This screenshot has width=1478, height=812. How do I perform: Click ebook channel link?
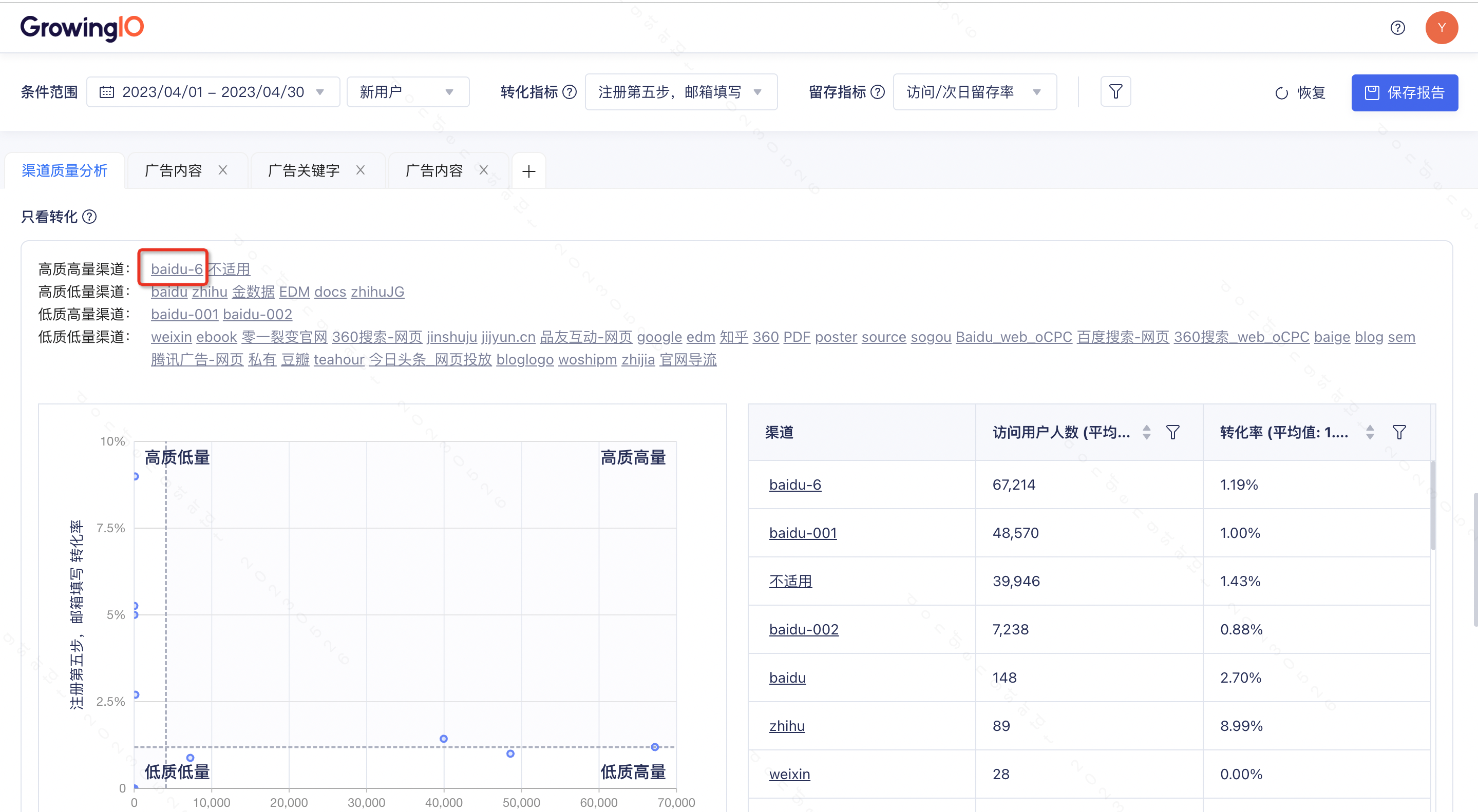pyautogui.click(x=216, y=337)
